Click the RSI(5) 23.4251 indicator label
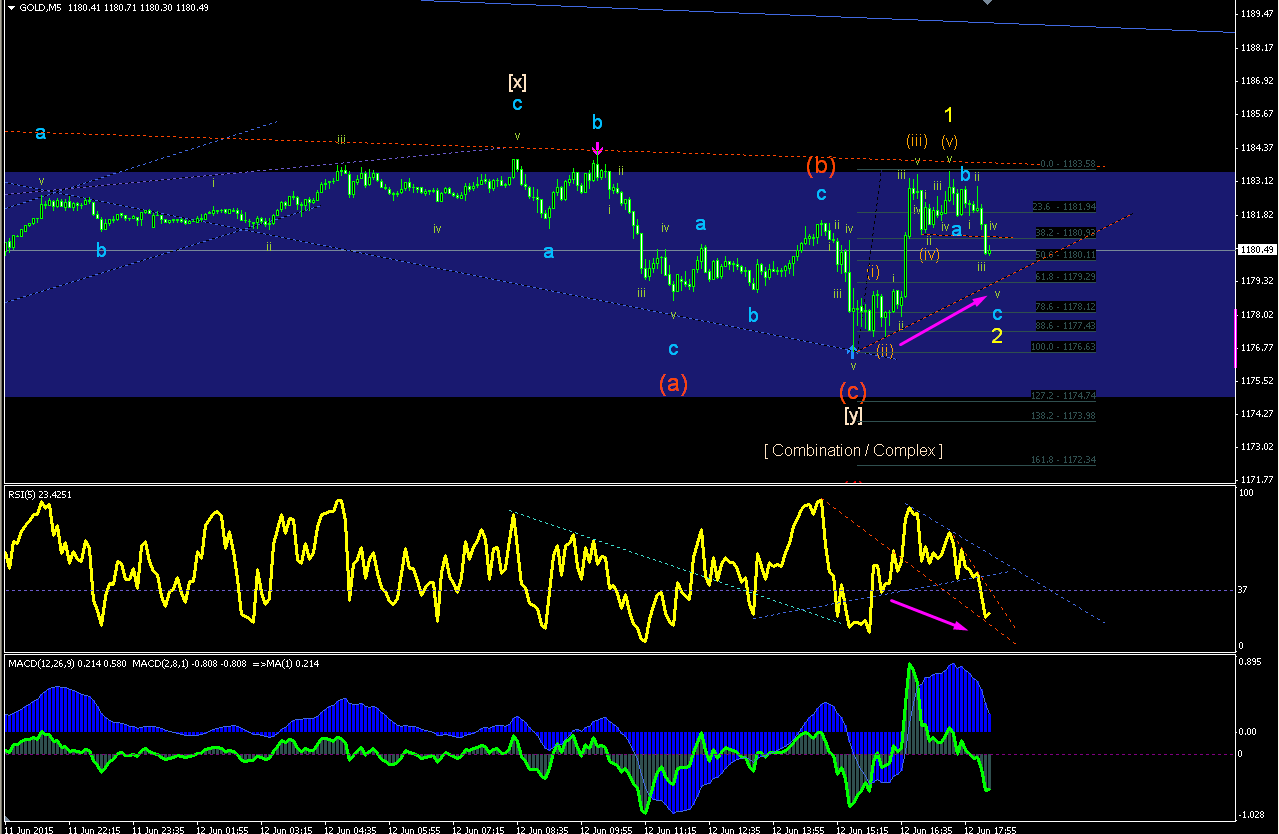This screenshot has width=1279, height=834. (41, 494)
